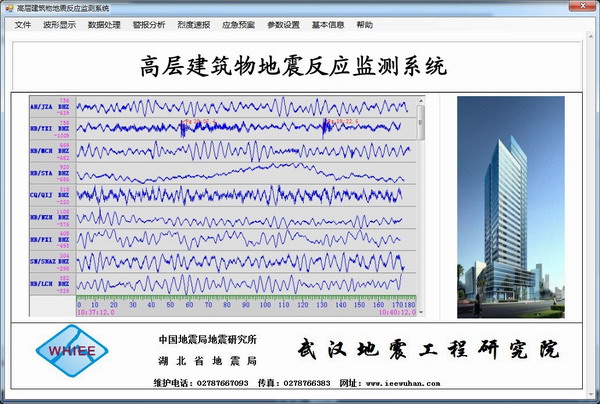This screenshot has height=404, width=600.
Task: Open the 基本信息 menu
Action: (327, 23)
